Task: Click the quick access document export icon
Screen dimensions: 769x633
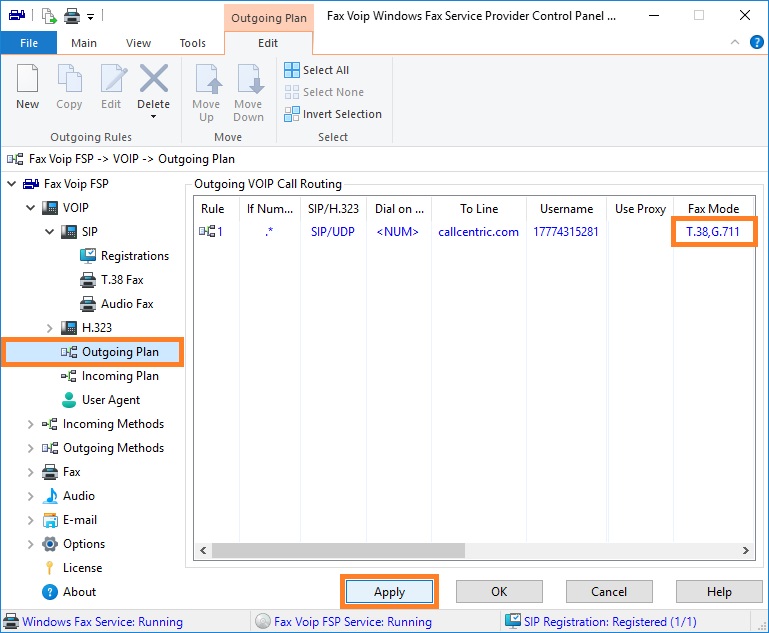Action: coord(49,16)
